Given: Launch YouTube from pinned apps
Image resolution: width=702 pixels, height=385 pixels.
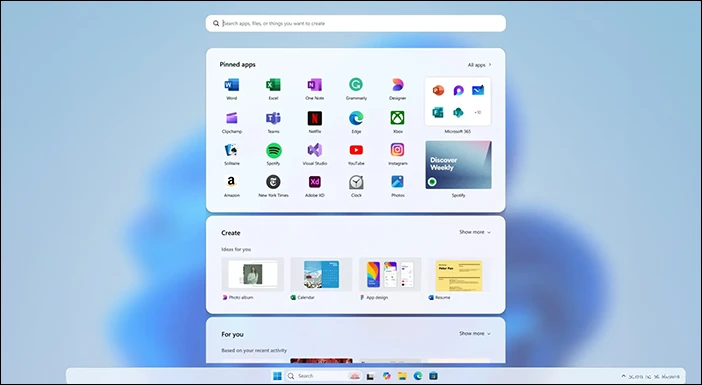Looking at the screenshot, I should tap(356, 150).
